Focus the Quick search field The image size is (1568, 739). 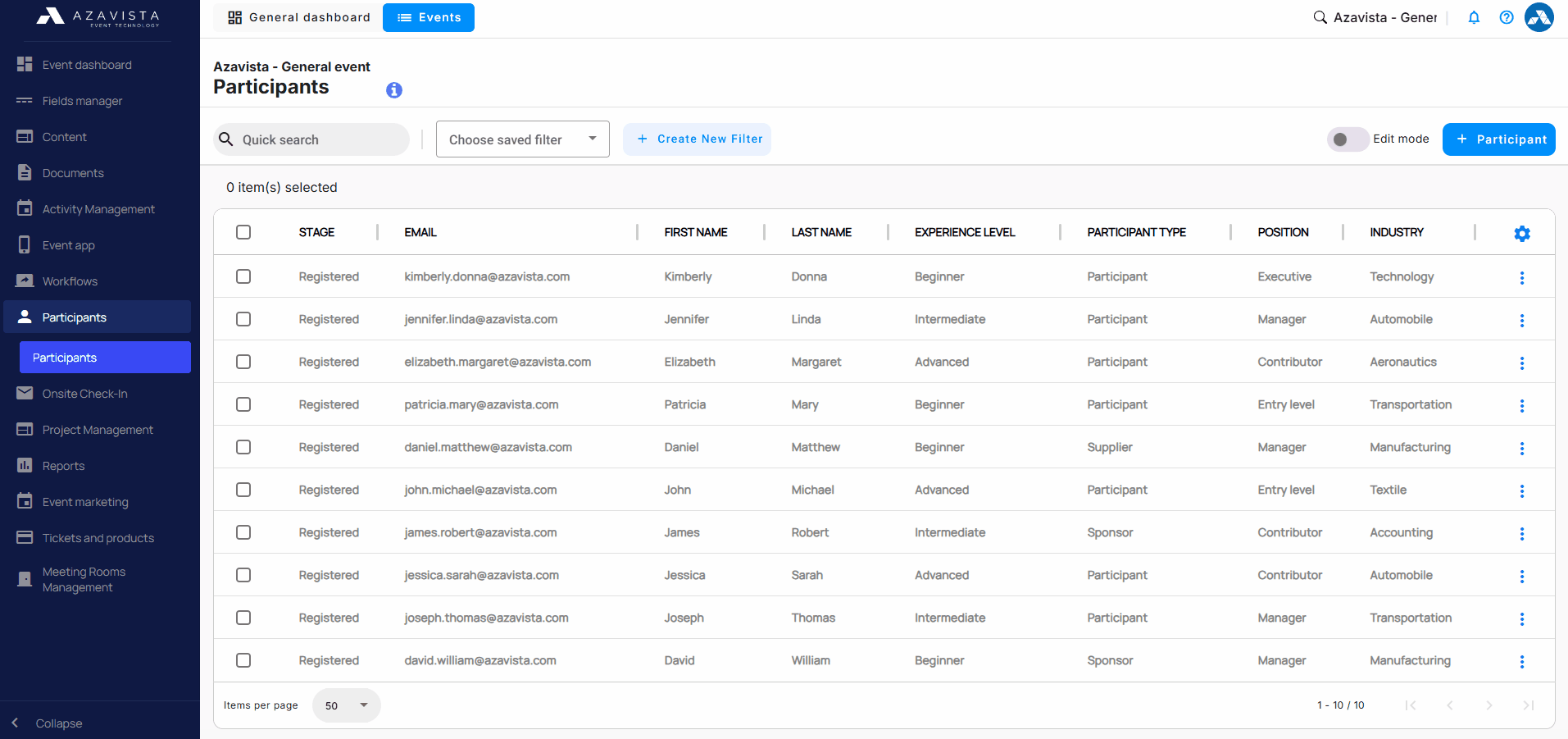point(311,139)
